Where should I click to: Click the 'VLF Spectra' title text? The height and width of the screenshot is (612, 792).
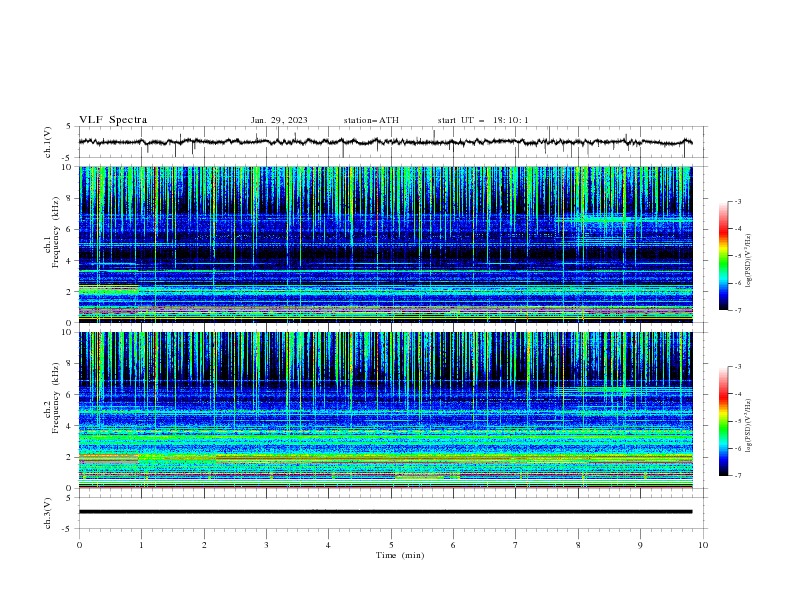[x=113, y=120]
